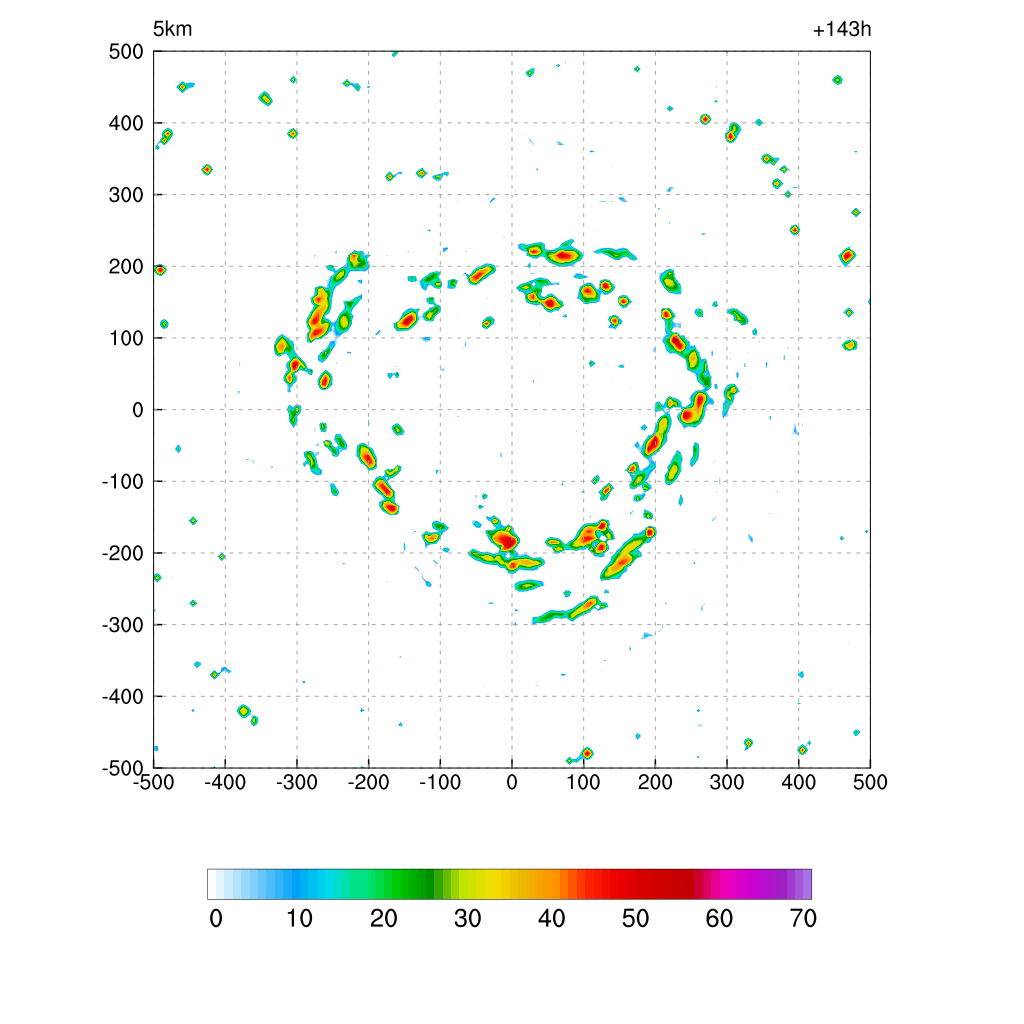This screenshot has width=1024, height=1024.
Task: Click the colorbar label '40'
Action: pos(551,919)
